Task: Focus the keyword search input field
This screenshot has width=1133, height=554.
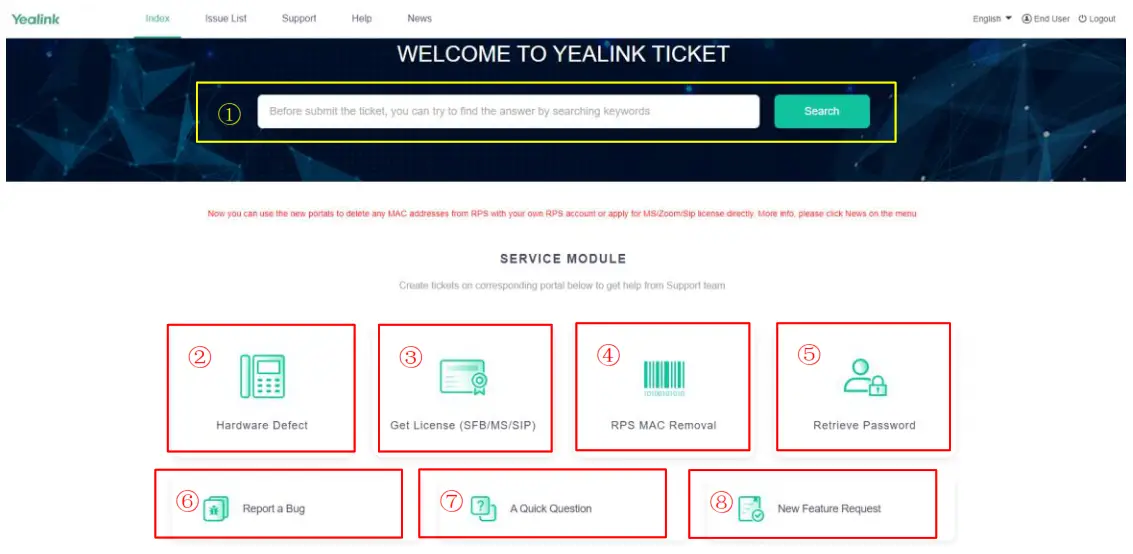Action: tap(508, 111)
